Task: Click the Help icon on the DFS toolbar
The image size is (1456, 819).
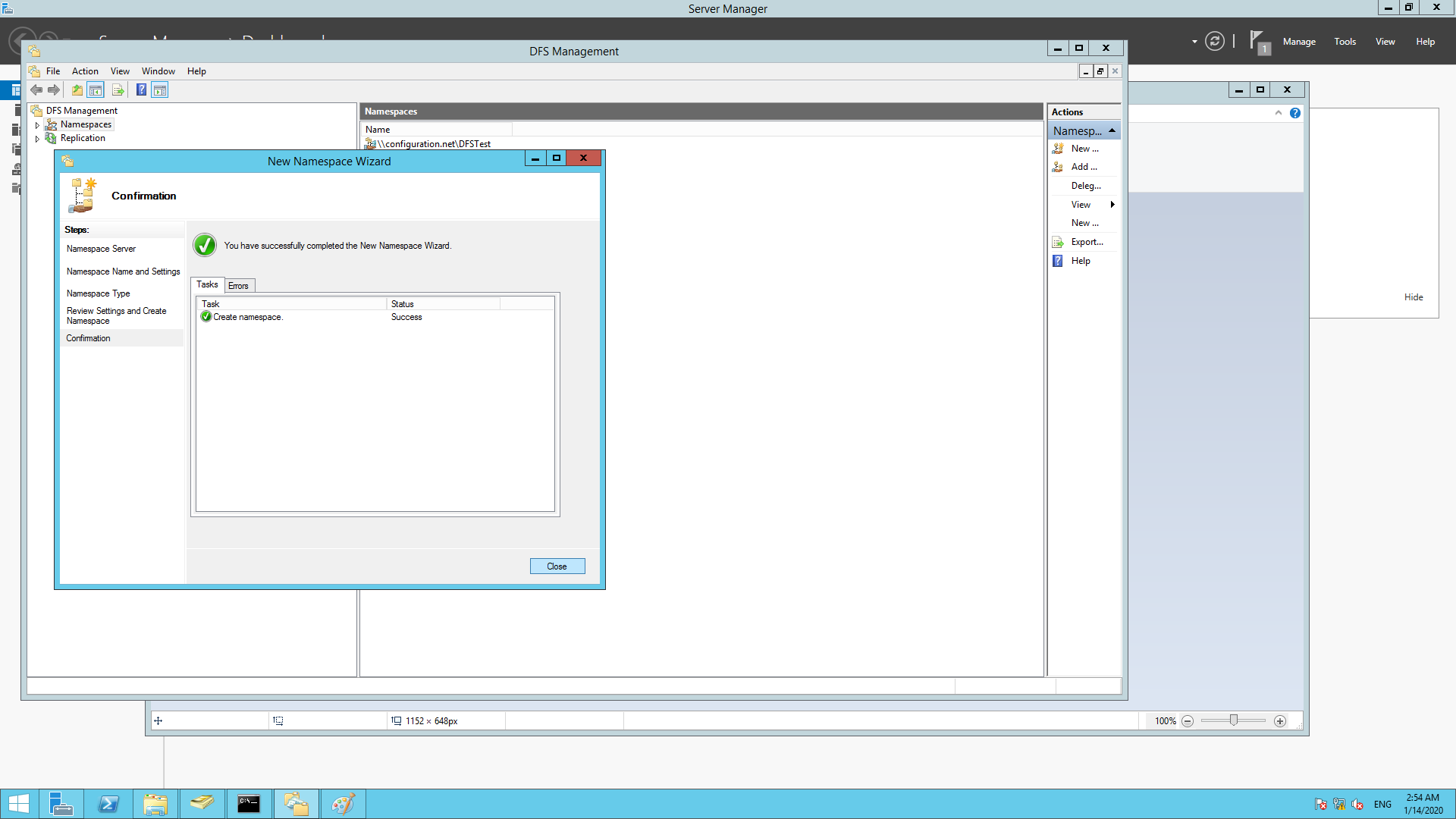Action: point(141,89)
